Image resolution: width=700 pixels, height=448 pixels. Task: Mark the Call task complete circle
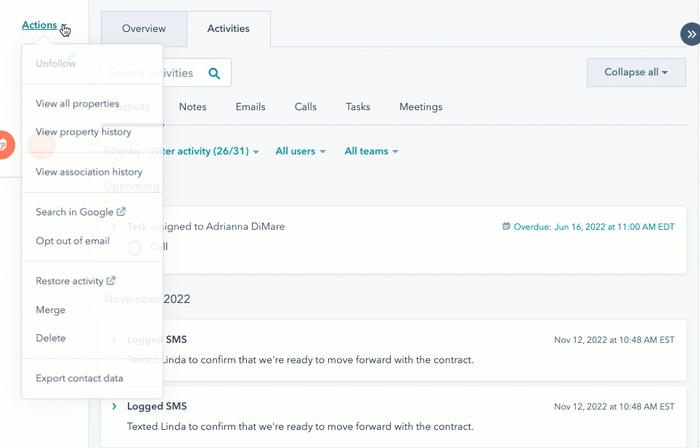coord(134,247)
